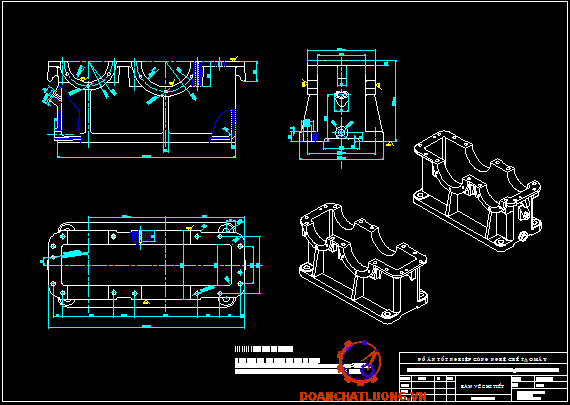Click the title text "ĐỒ ÁN TỐT NGHIỆP CÔNG NGHỆ CHẾ TẠO MÁY"
The image size is (570, 405).
482,359
